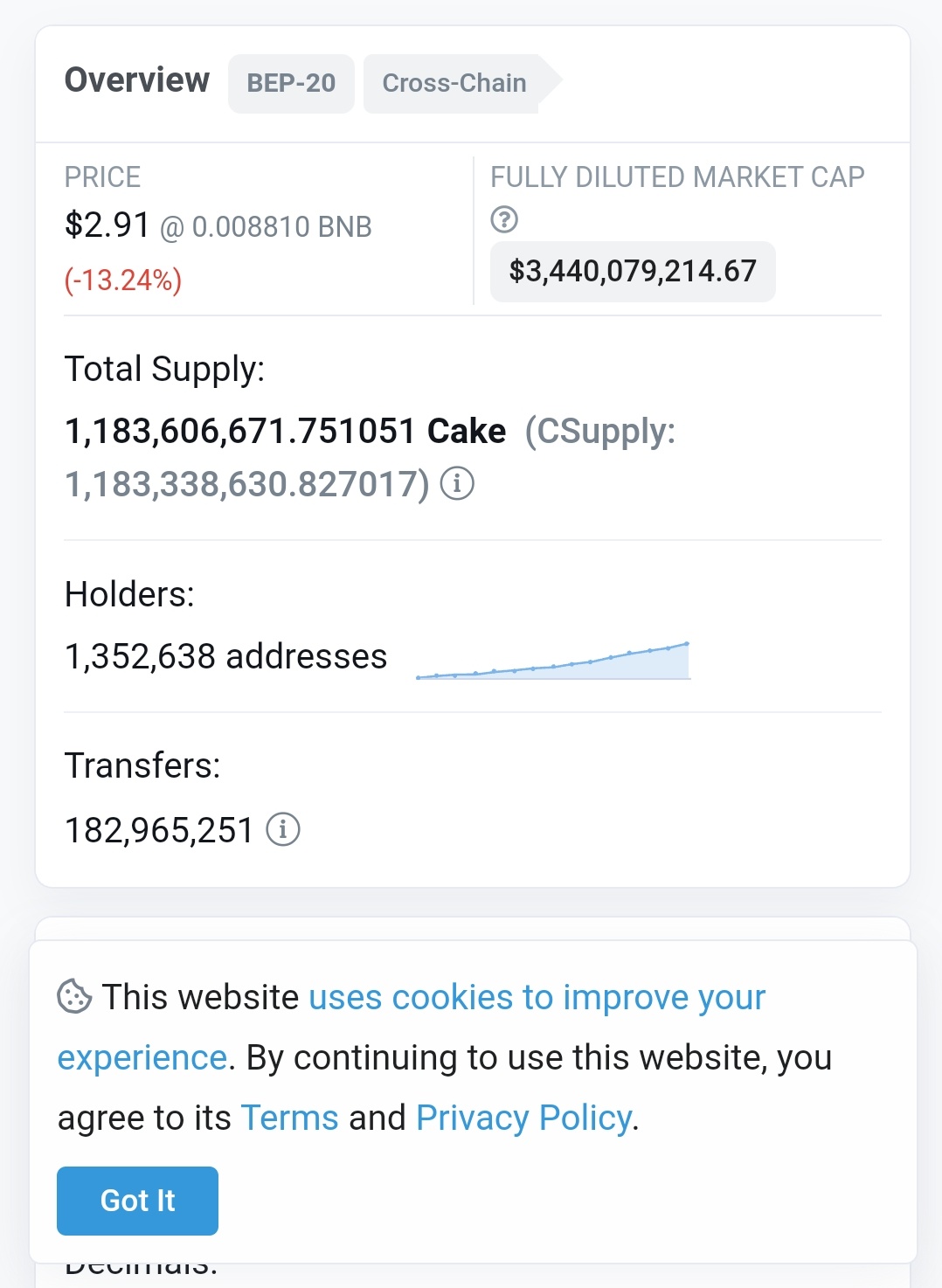Click the $3,440,079,214.67 market cap value
This screenshot has height=1288, width=942.
click(x=633, y=271)
